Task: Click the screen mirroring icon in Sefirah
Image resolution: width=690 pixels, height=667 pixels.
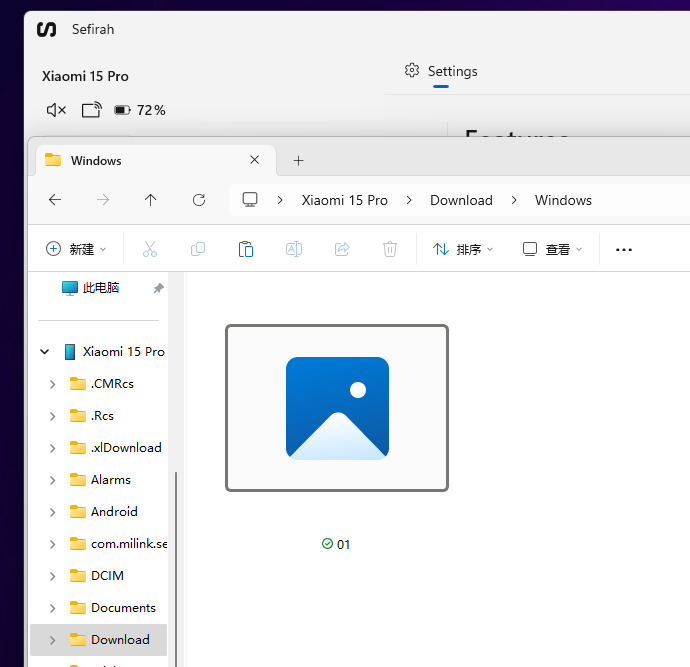Action: click(x=92, y=110)
